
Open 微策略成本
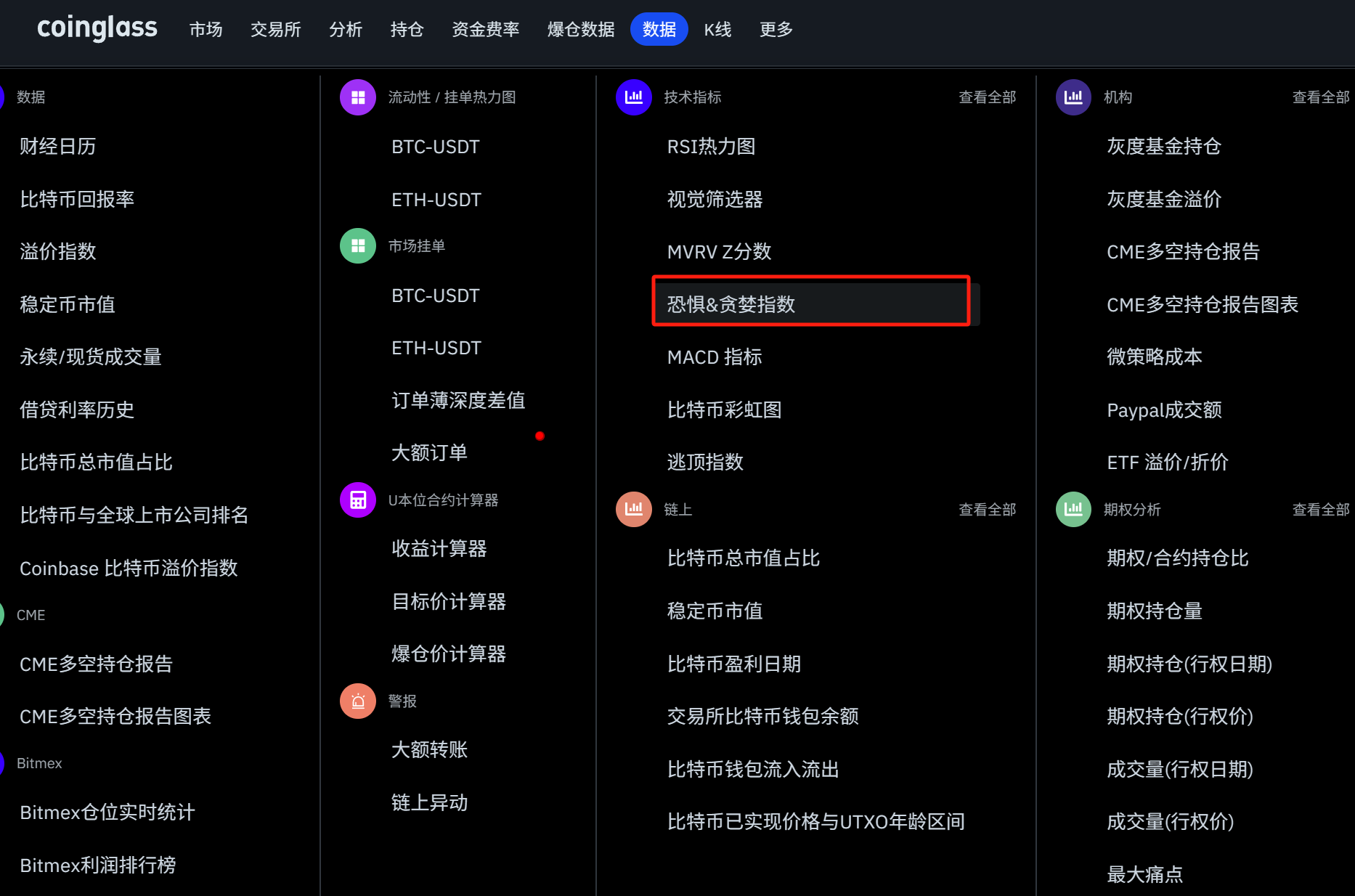tap(1155, 357)
